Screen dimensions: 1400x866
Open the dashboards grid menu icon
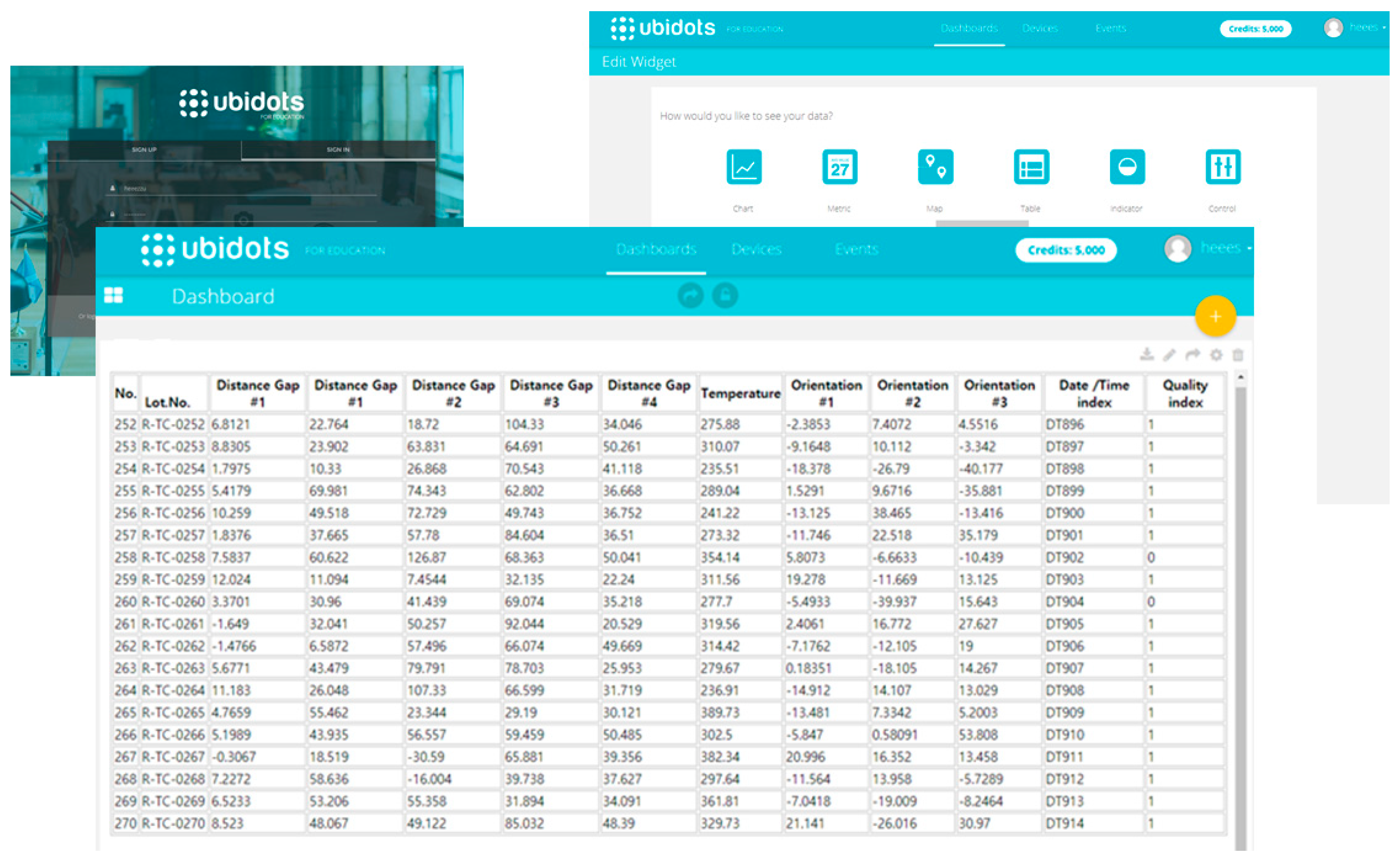click(x=113, y=295)
